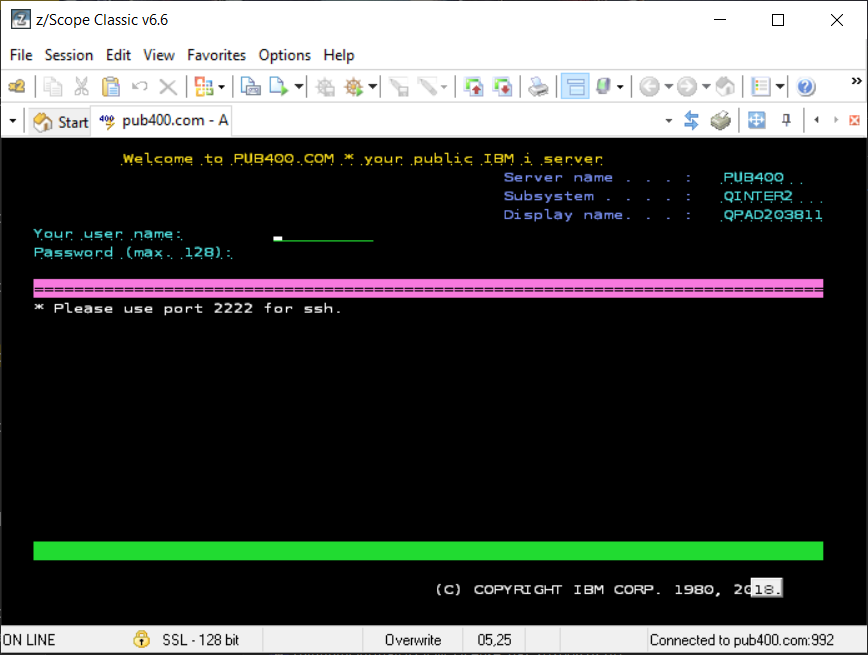
Task: Open the dropdown beside the play document icon
Action: (x=299, y=87)
